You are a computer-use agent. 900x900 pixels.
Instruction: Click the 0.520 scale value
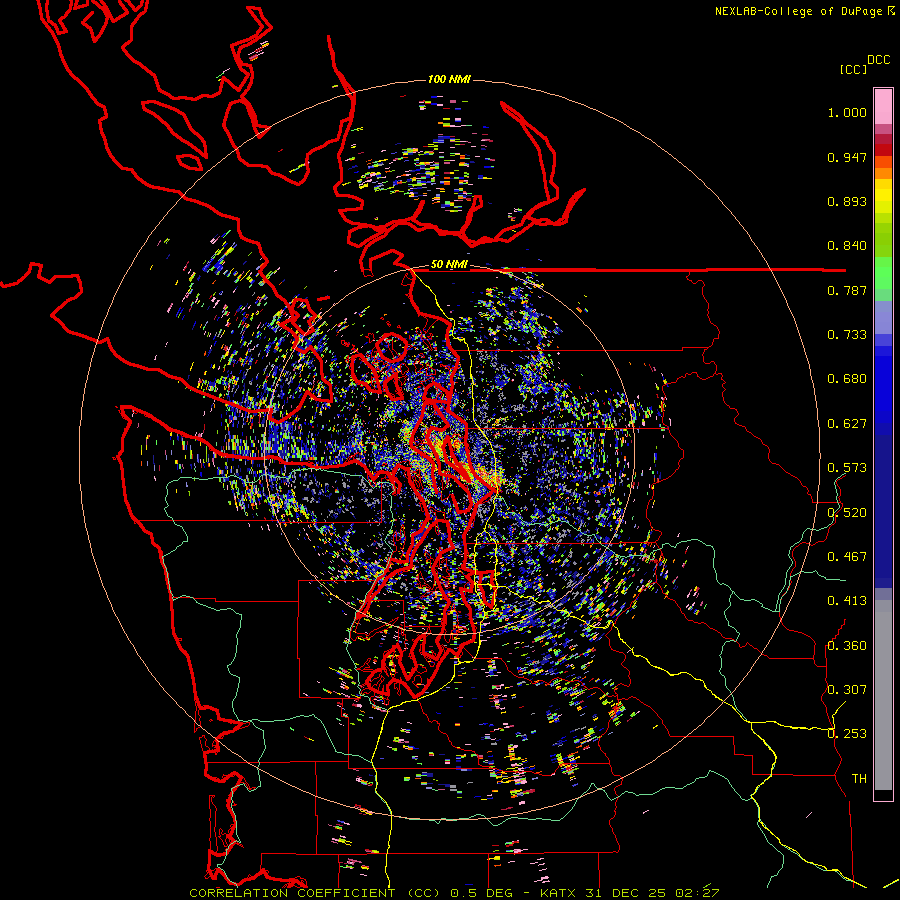point(847,513)
